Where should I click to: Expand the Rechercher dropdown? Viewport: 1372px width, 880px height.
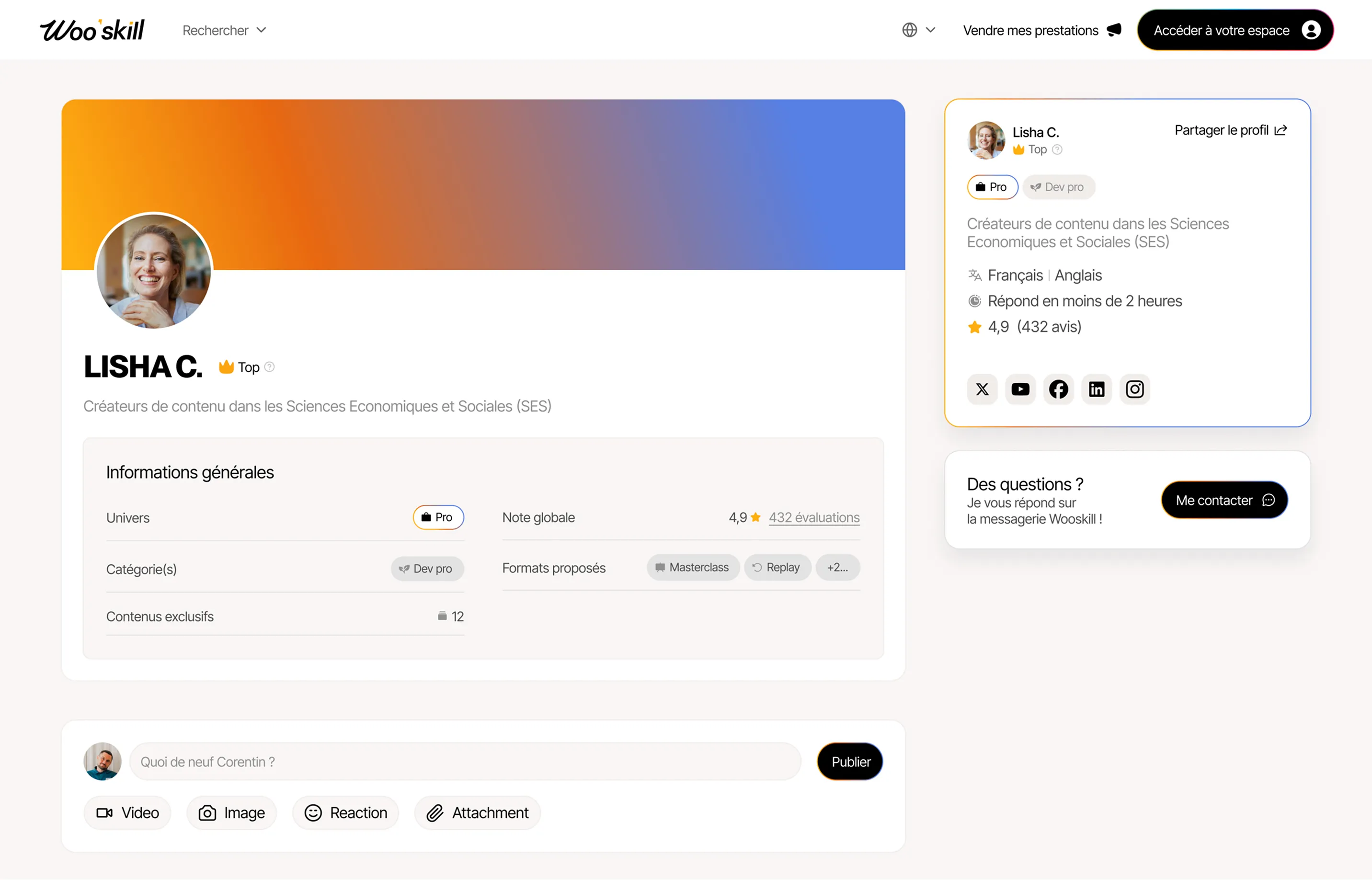[224, 30]
